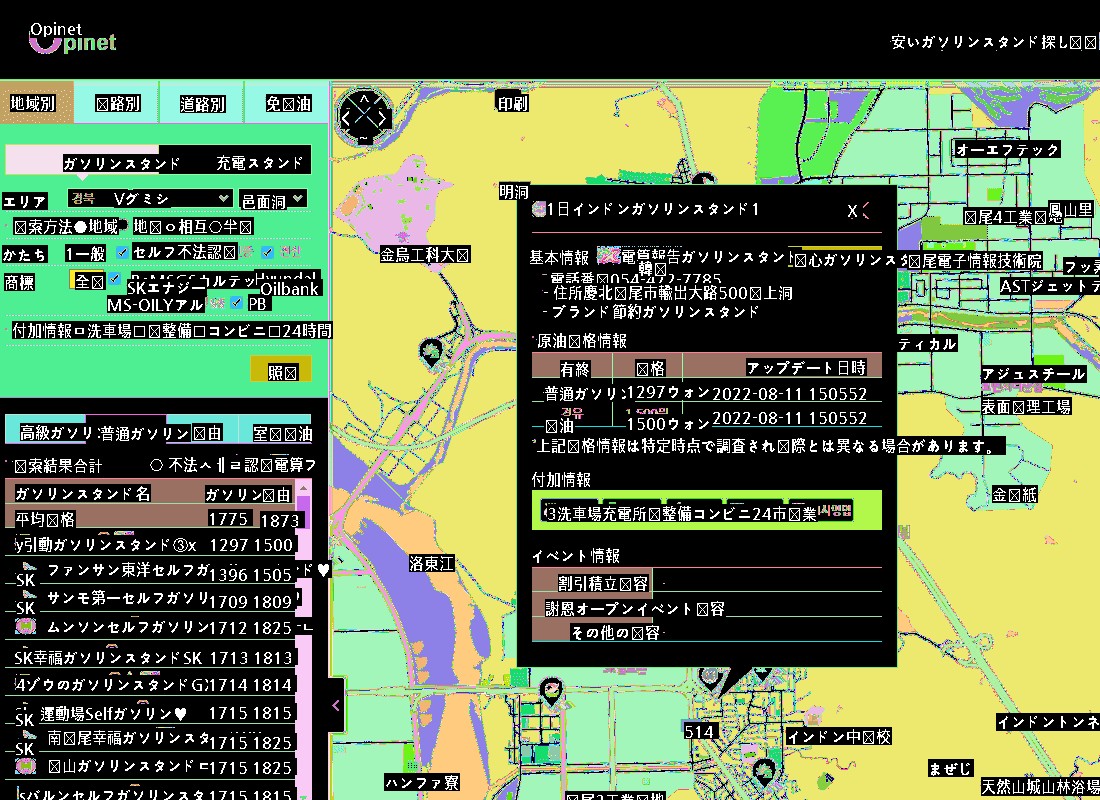Close the gas station info popup

click(852, 211)
